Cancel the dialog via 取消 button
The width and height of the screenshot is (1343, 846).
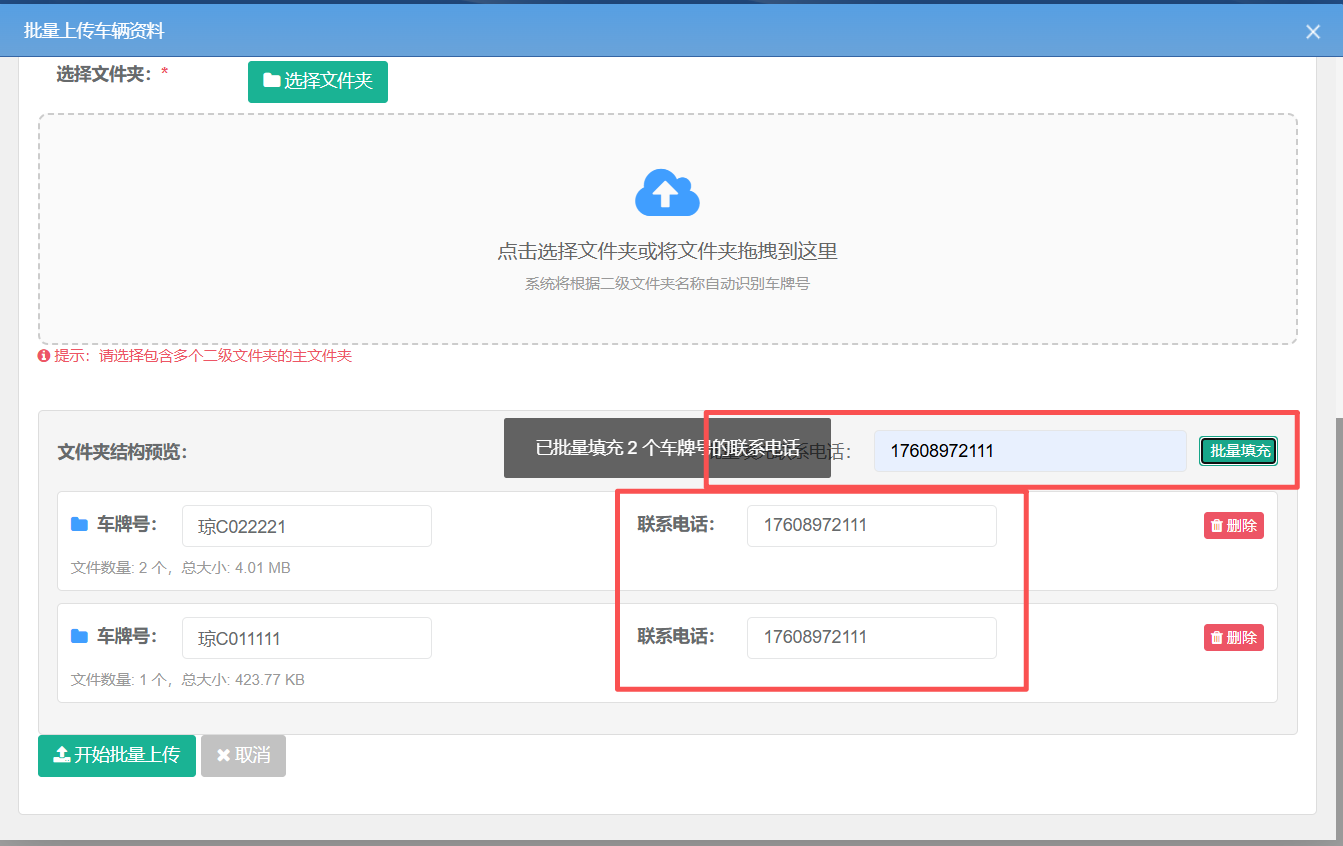(243, 756)
